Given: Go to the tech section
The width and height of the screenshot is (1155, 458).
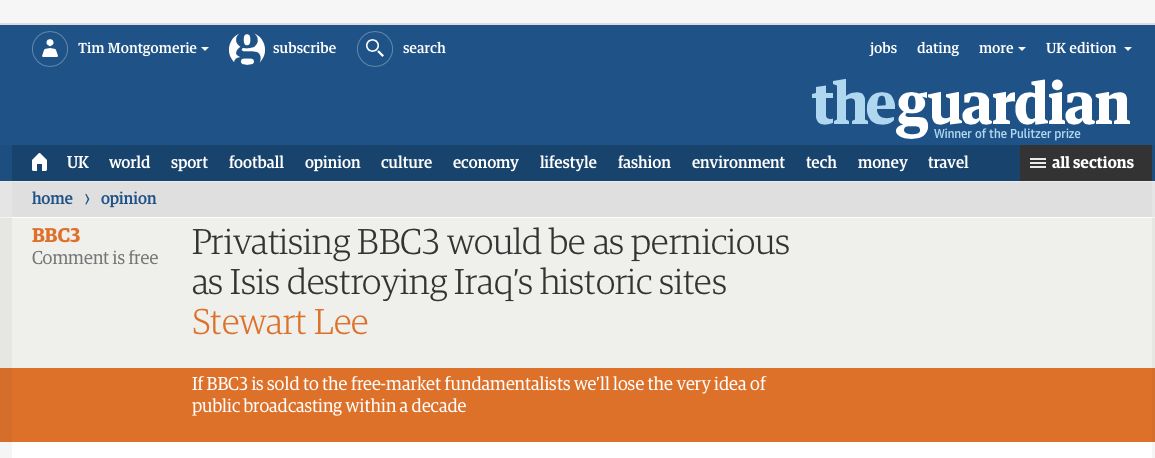Looking at the screenshot, I should coord(821,163).
